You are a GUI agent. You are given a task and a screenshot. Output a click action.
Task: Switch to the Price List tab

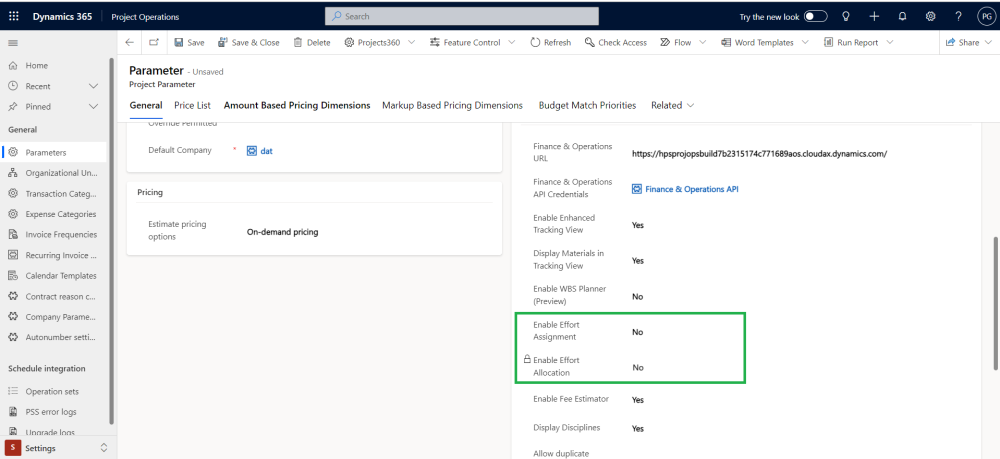[192, 105]
